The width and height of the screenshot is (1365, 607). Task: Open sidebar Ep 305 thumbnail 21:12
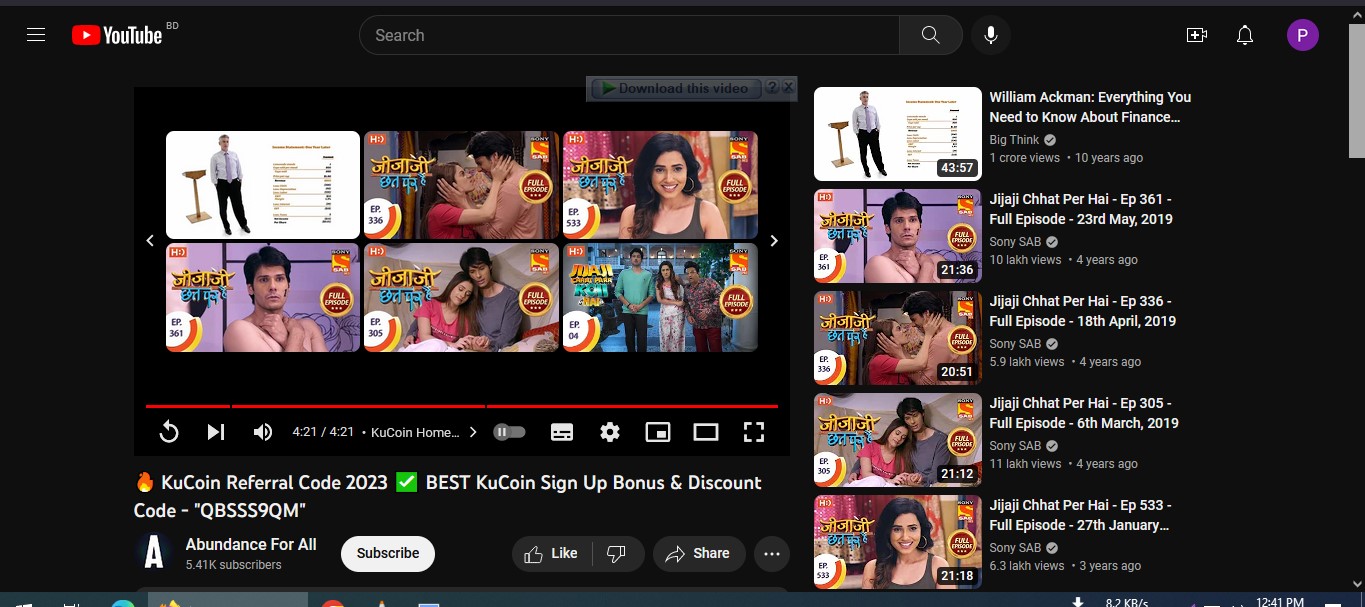[898, 440]
